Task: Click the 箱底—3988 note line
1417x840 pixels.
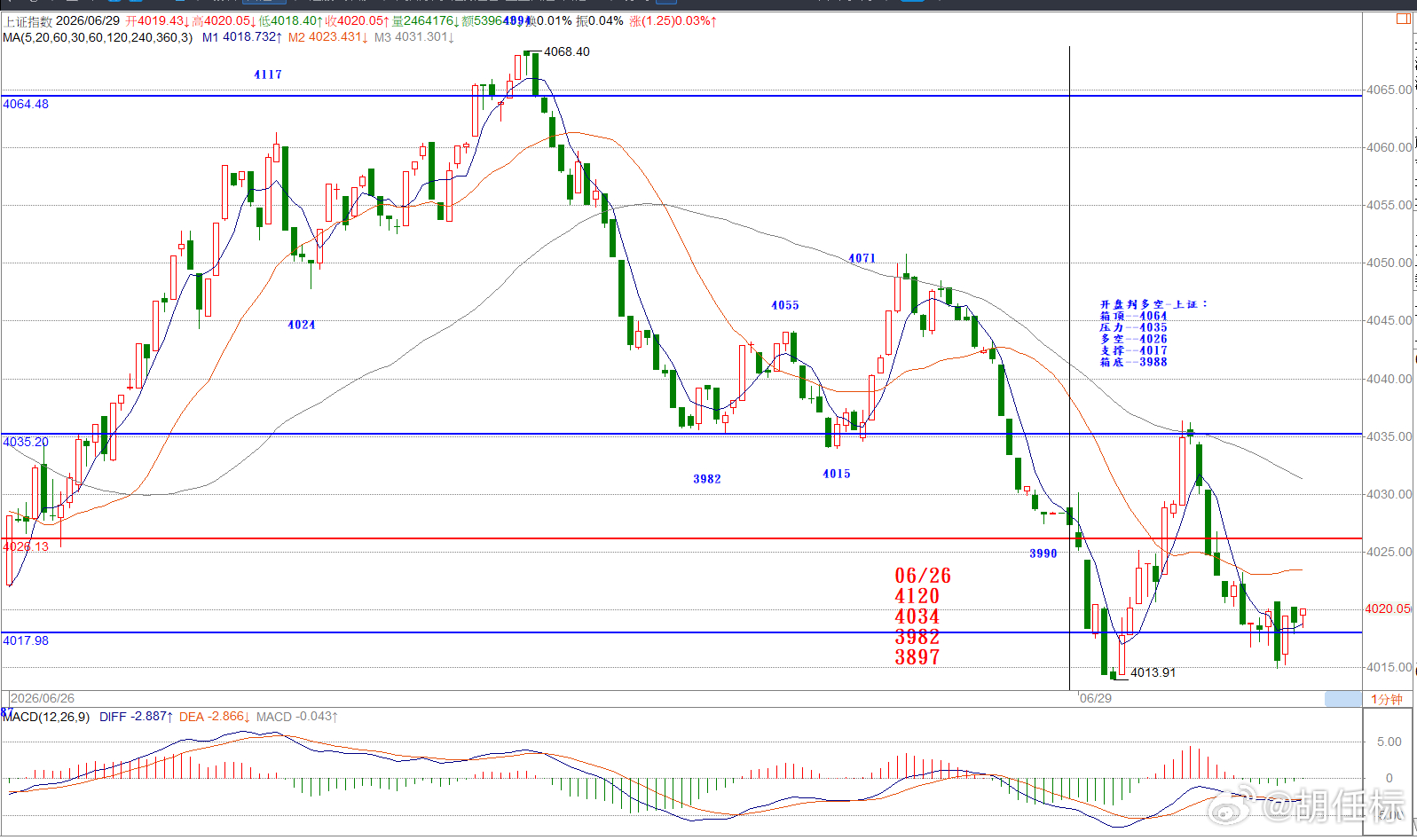Action: click(x=1134, y=362)
